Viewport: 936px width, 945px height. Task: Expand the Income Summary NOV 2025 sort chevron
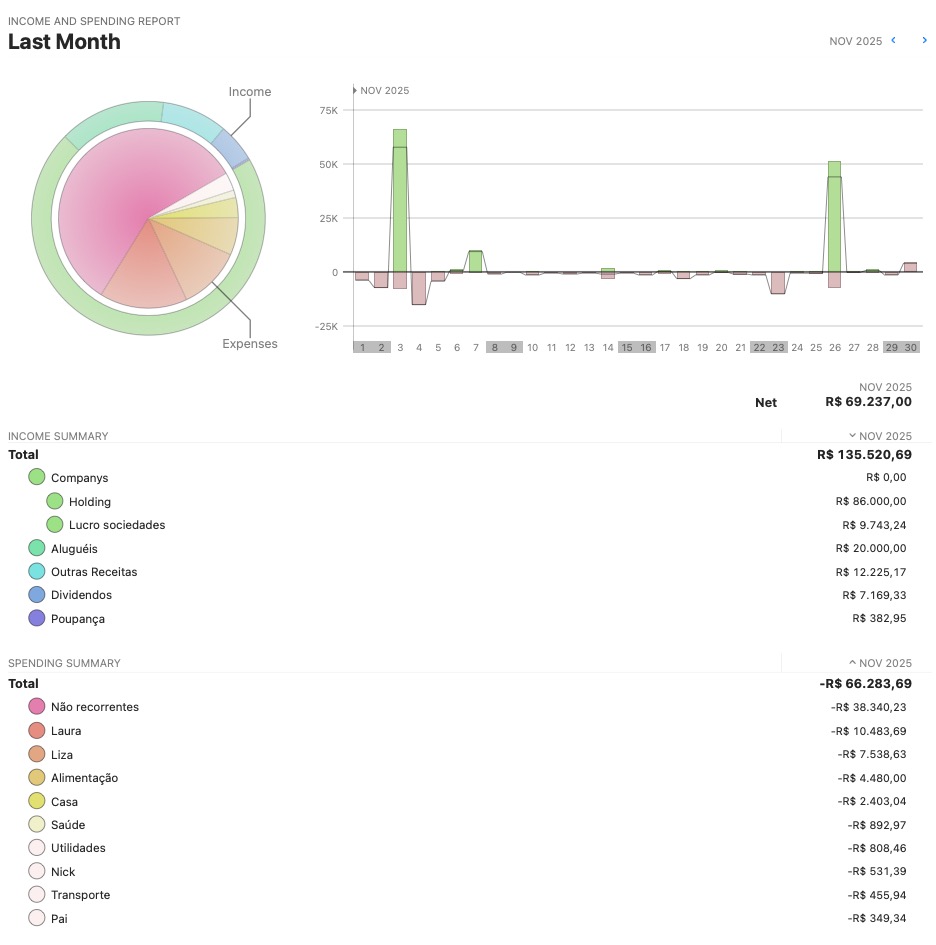852,436
